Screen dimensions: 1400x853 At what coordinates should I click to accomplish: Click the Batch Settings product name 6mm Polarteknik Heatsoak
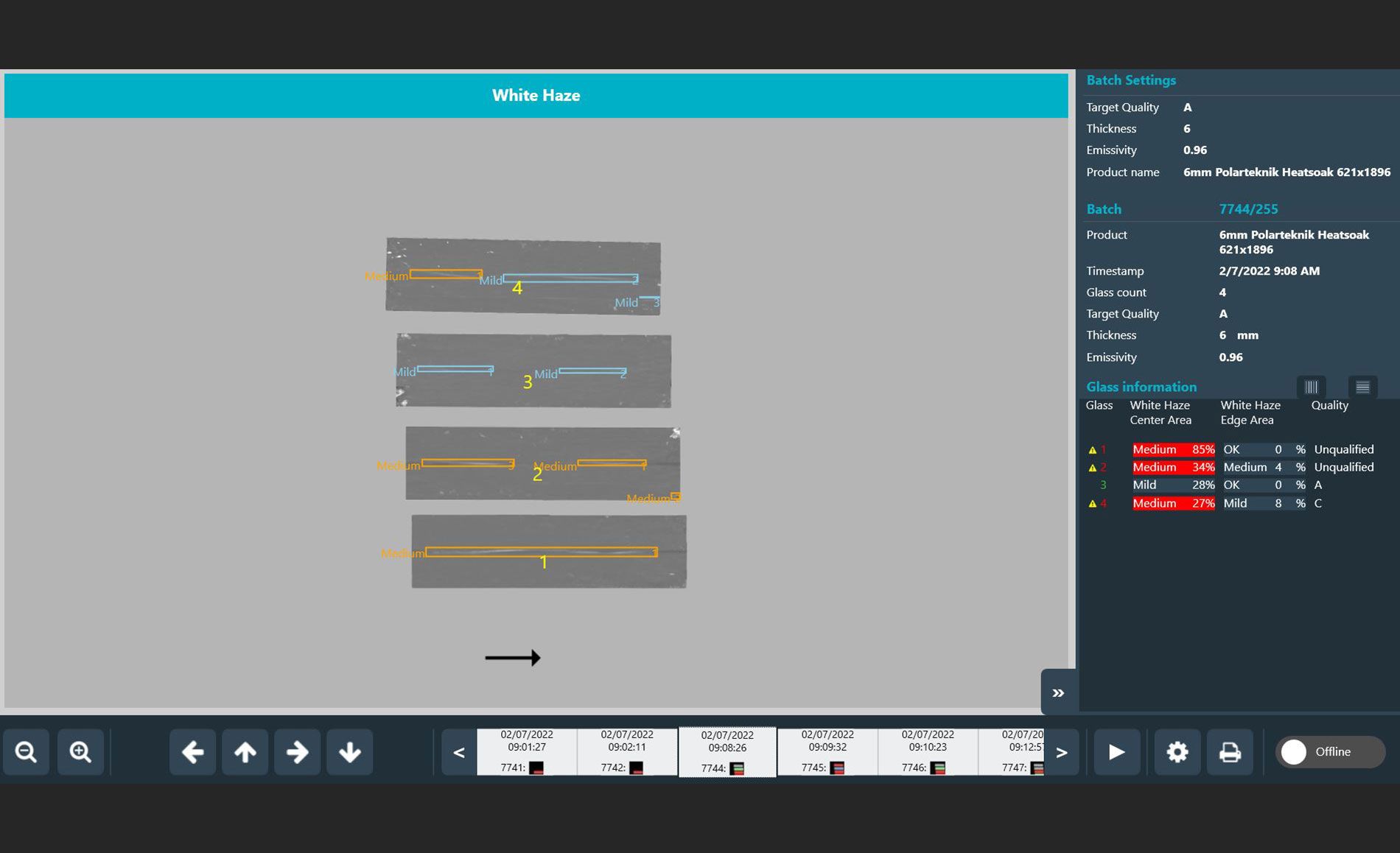(x=1287, y=172)
